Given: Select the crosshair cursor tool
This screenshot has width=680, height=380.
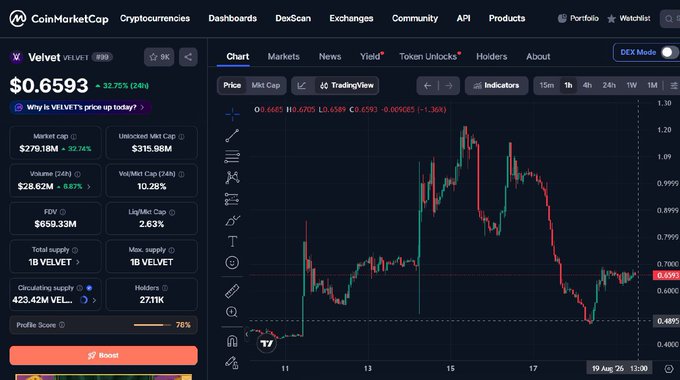Looking at the screenshot, I should pos(232,115).
